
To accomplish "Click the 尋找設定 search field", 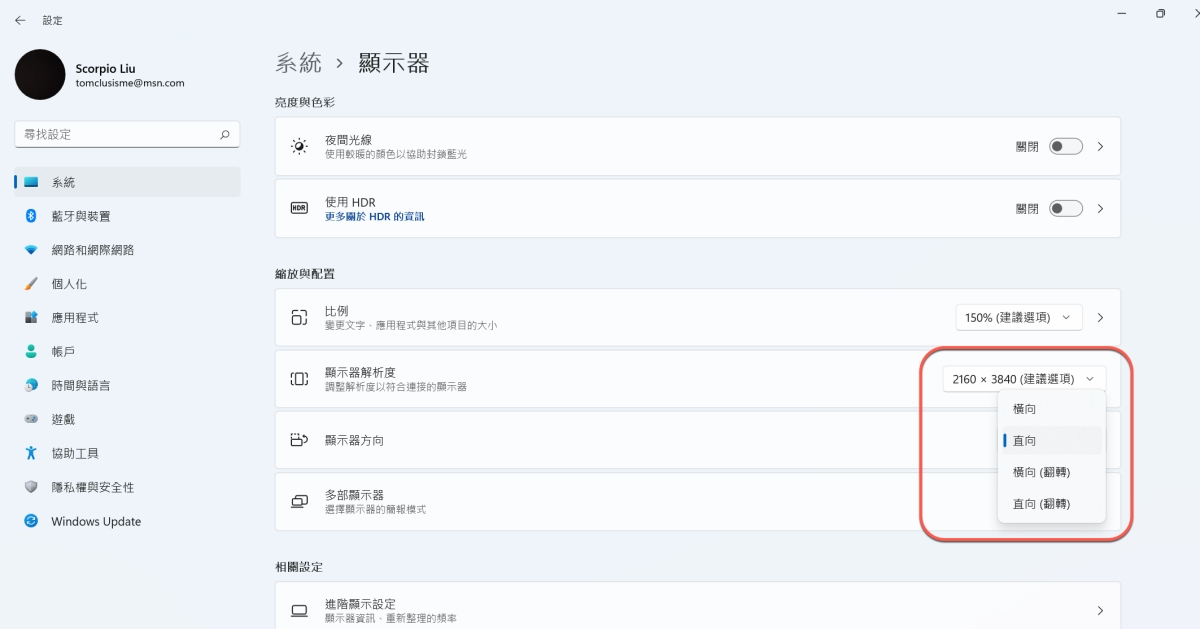I will click(x=128, y=134).
